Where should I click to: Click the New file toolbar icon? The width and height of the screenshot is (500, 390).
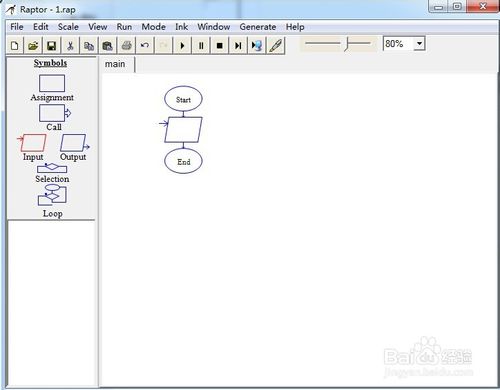coord(14,45)
